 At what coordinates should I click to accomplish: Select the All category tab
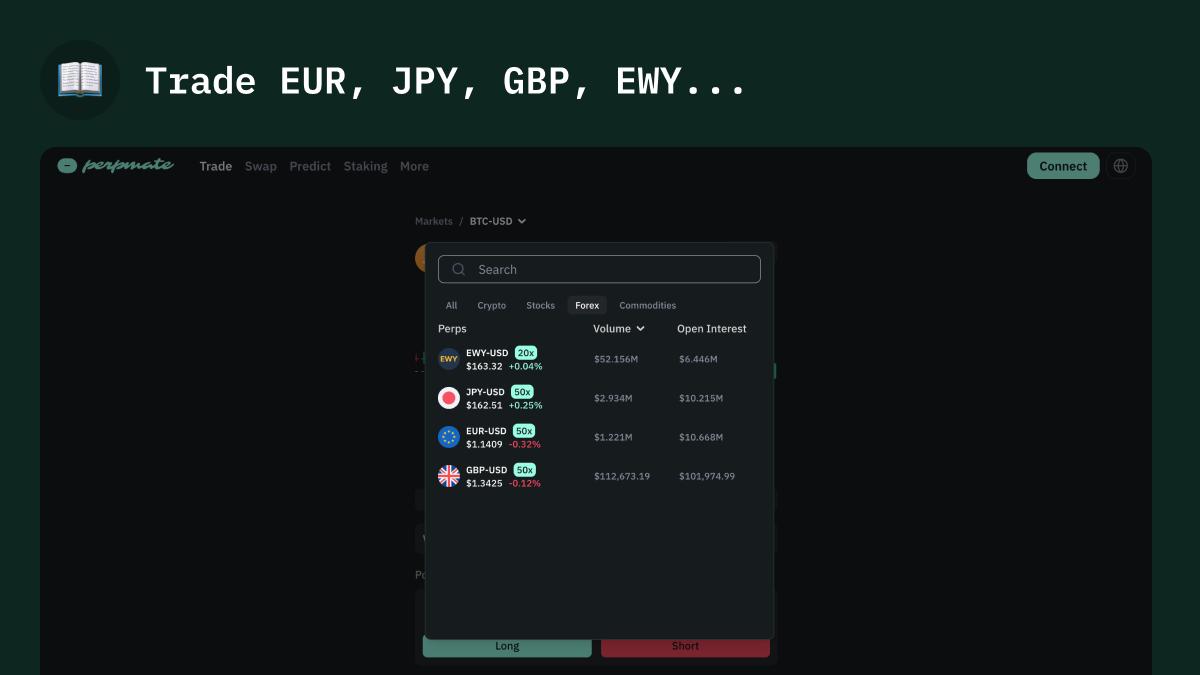click(x=452, y=305)
